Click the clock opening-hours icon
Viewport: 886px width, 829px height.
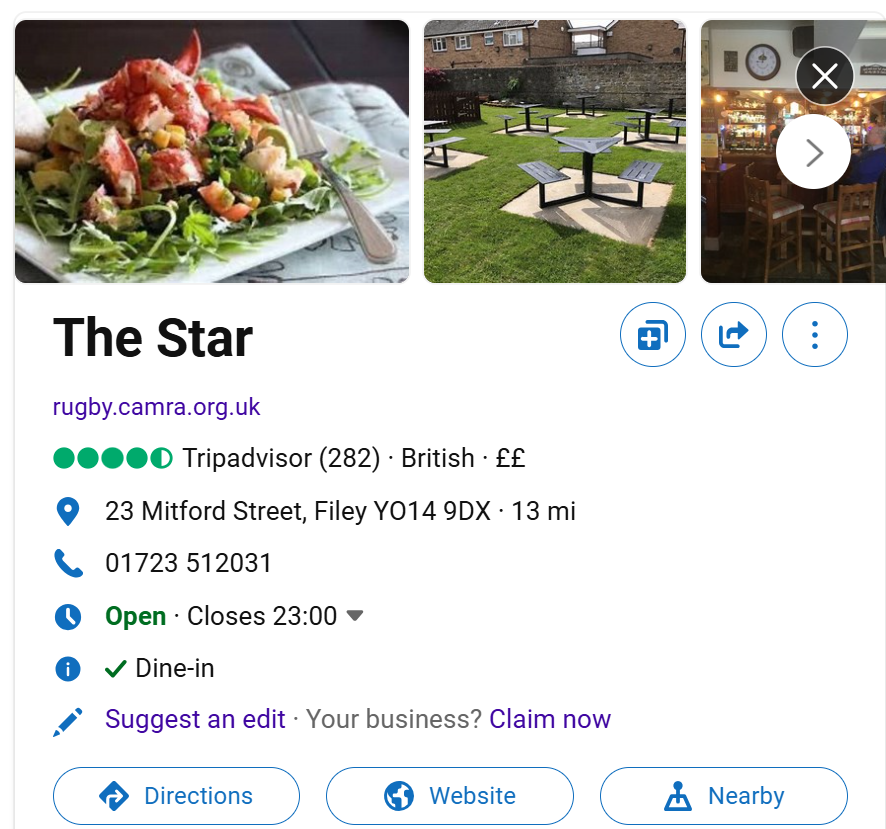(68, 616)
